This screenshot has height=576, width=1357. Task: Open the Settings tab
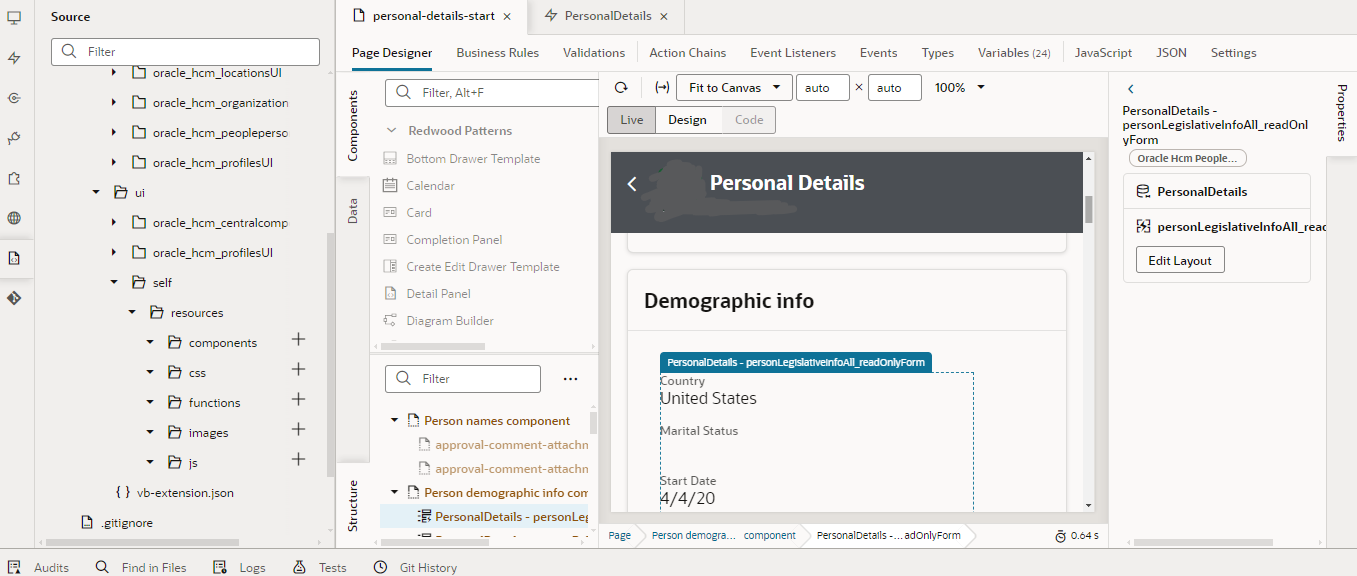[x=1234, y=53]
